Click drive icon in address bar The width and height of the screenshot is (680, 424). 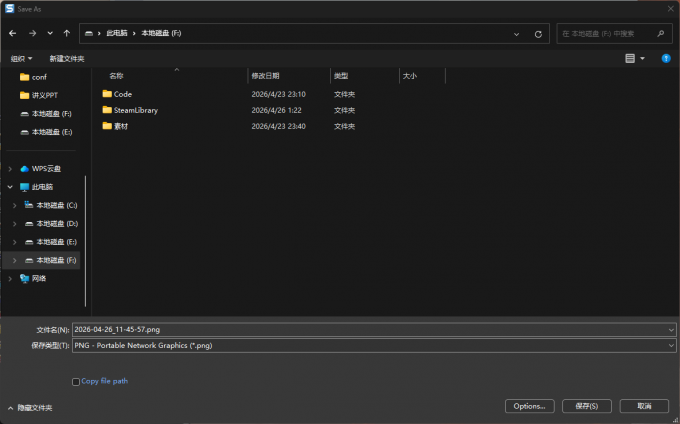click(88, 33)
